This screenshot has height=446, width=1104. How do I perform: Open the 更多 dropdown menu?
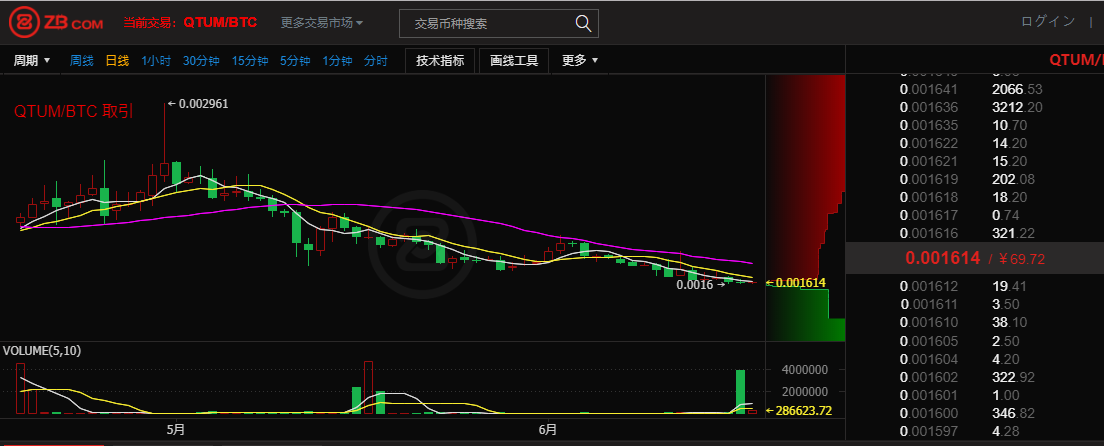pyautogui.click(x=580, y=61)
